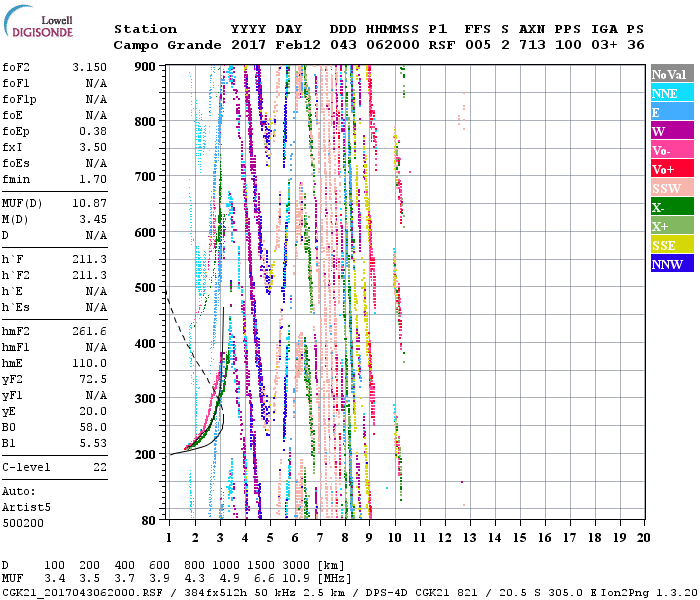Click the Campo Grande station name

click(161, 45)
